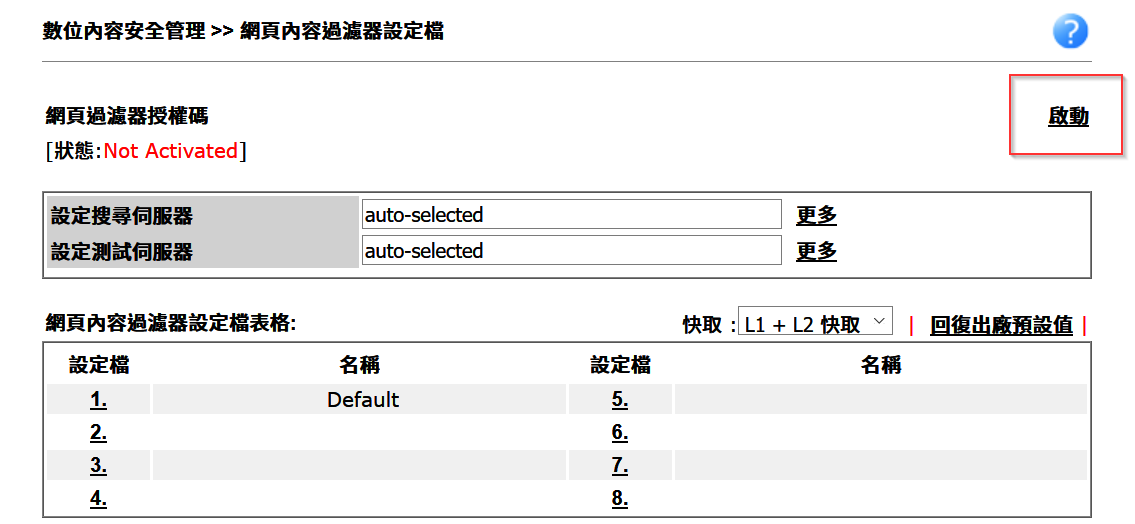The height and width of the screenshot is (524, 1135).
Task: Open profile 7 link
Action: point(620,466)
